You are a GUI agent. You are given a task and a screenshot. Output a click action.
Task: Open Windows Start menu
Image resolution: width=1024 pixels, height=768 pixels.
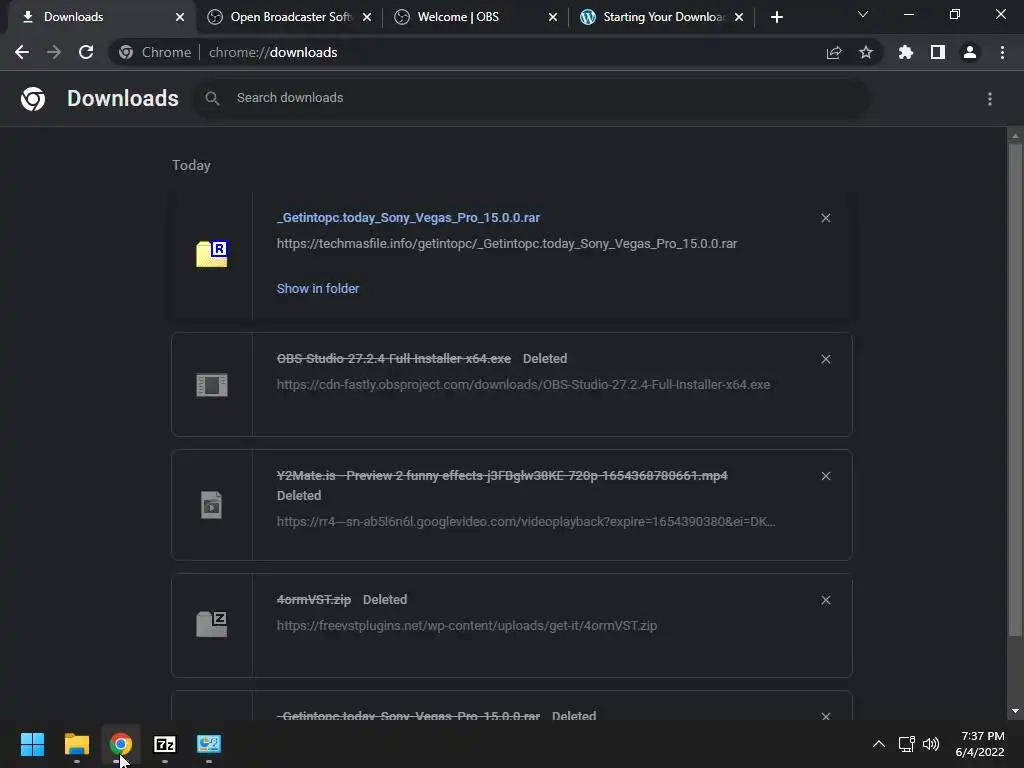point(32,744)
